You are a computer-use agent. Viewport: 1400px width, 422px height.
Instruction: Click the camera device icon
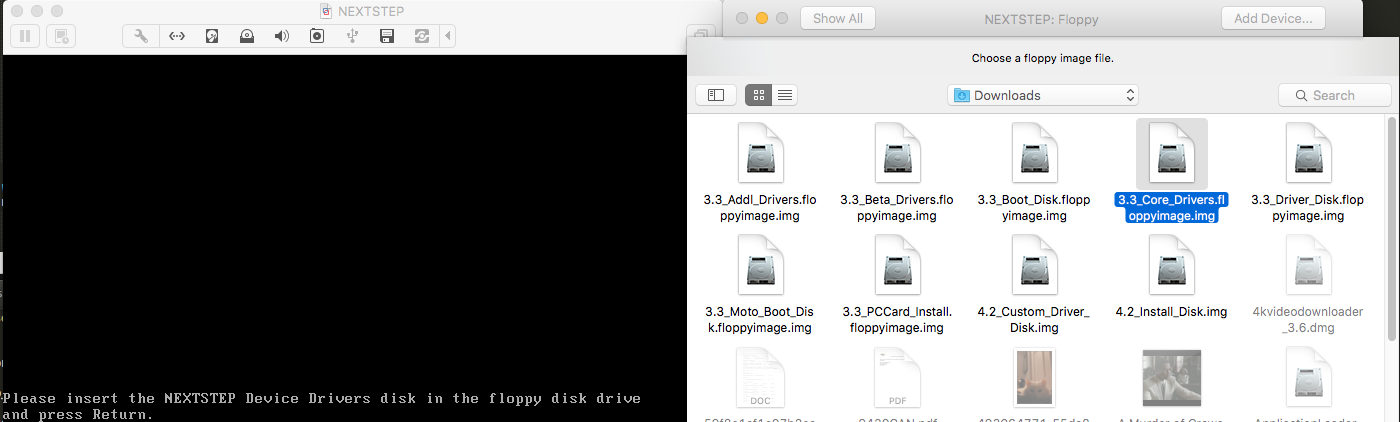point(317,36)
